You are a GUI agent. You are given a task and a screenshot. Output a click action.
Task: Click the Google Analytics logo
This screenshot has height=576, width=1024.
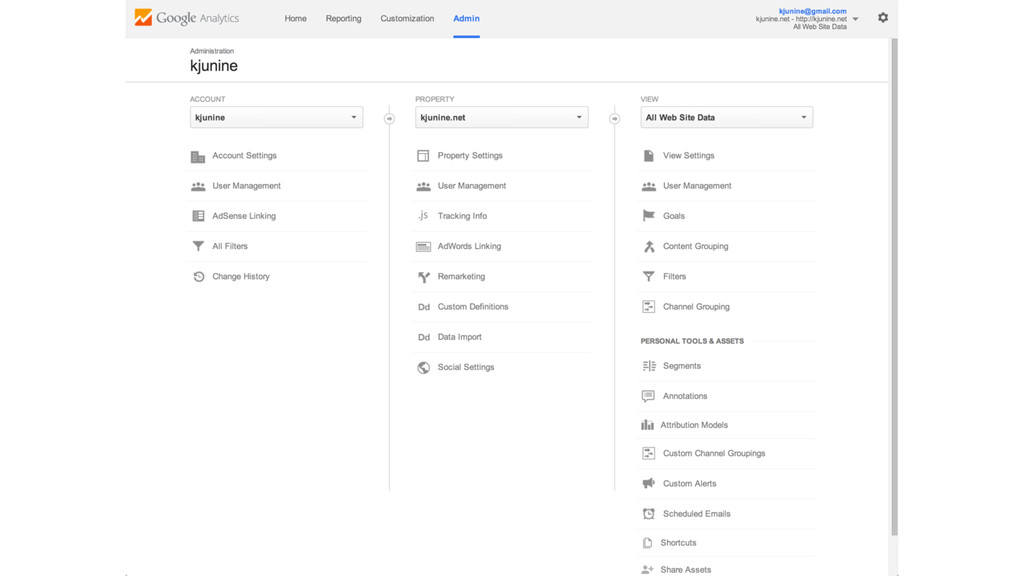187,18
